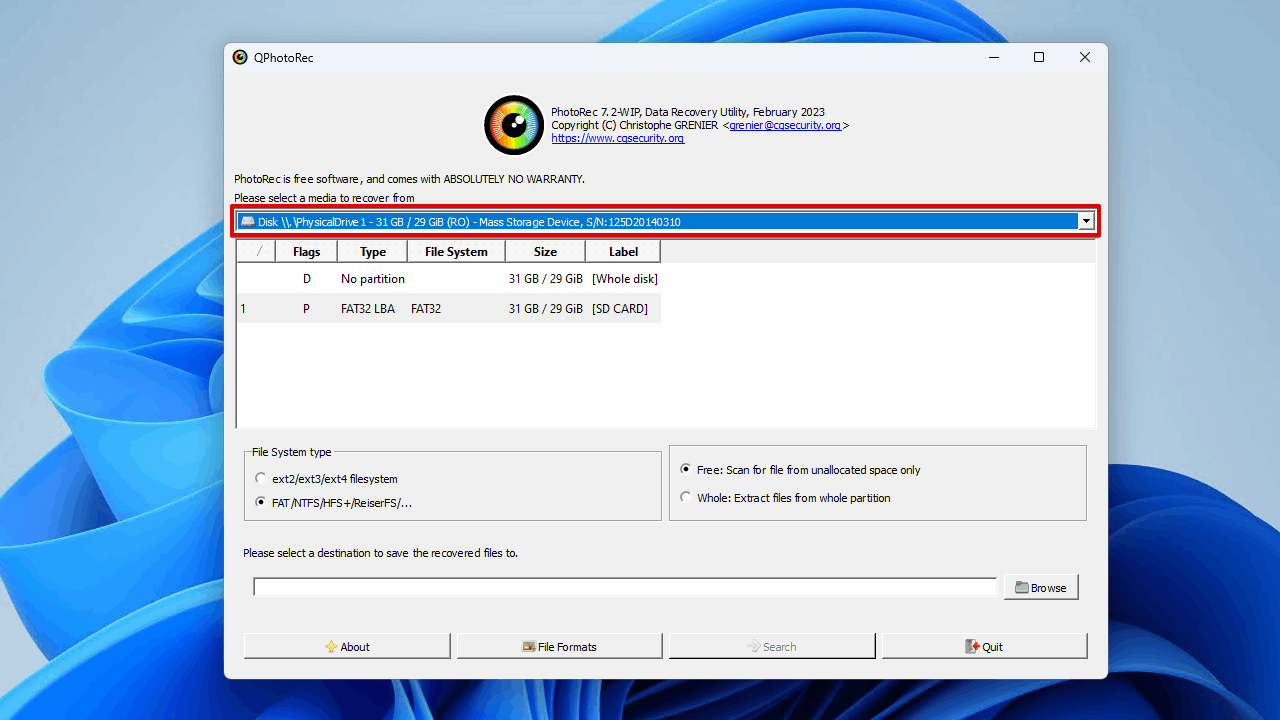This screenshot has height=720, width=1280.
Task: Click the About button
Action: [347, 646]
